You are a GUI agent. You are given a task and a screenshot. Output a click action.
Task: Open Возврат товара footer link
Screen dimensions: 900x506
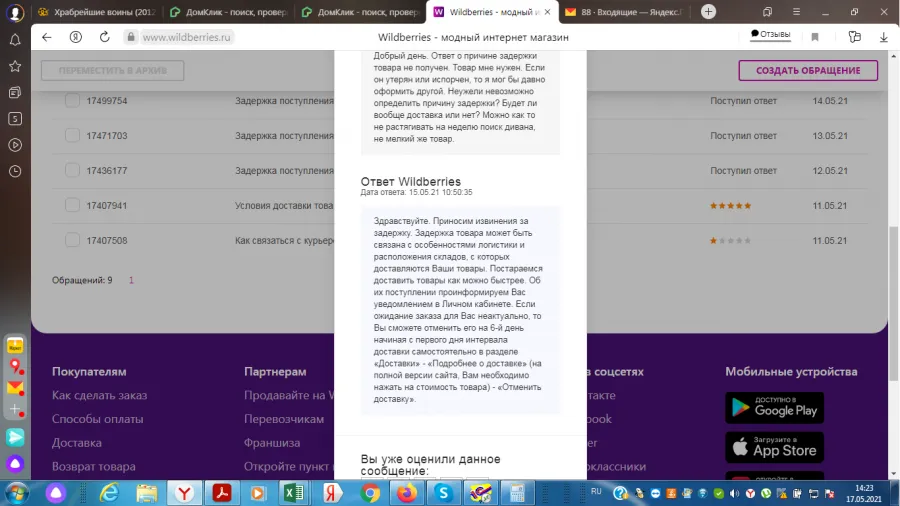(x=94, y=466)
